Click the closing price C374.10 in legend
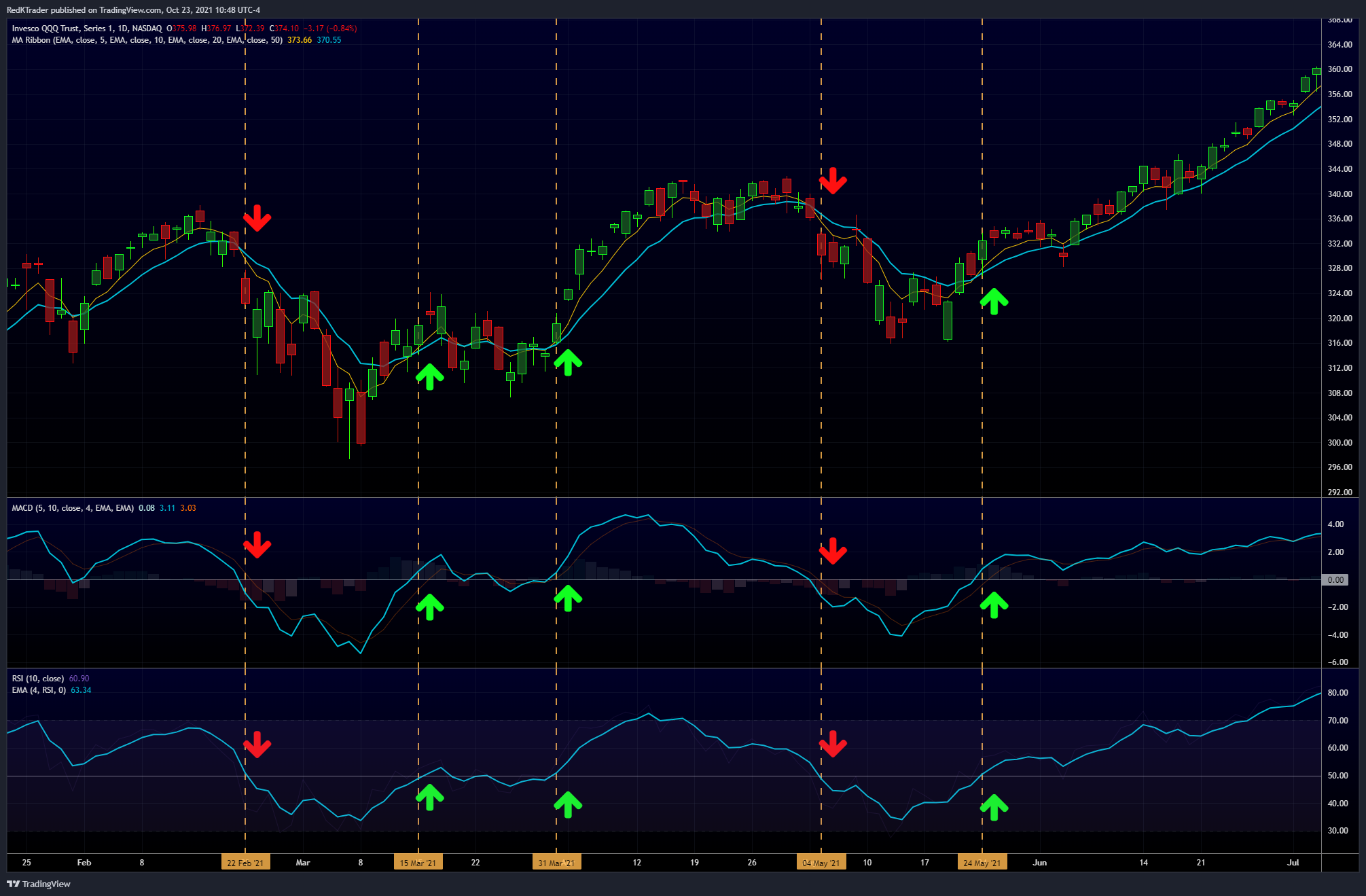 (284, 29)
